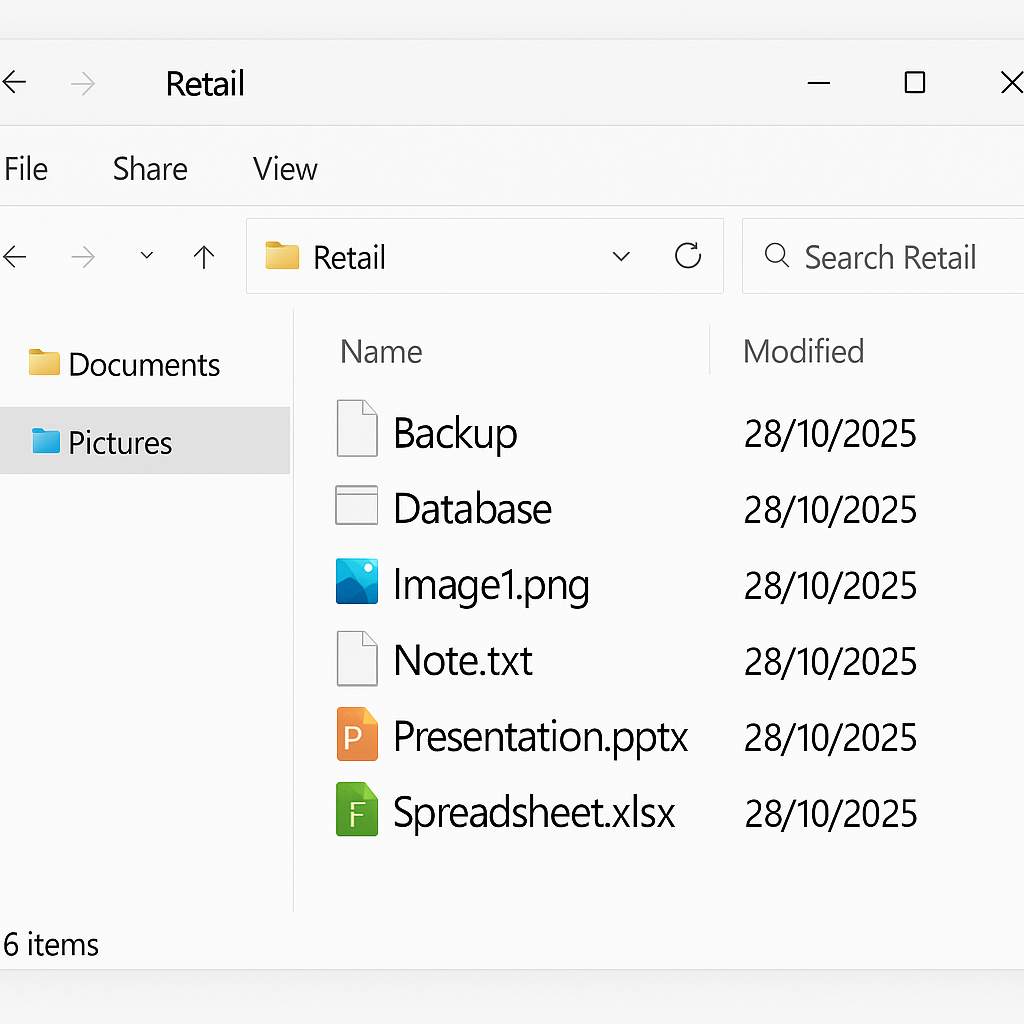Click the Image1.png picture file icon
The image size is (1024, 1024).
pos(357,583)
